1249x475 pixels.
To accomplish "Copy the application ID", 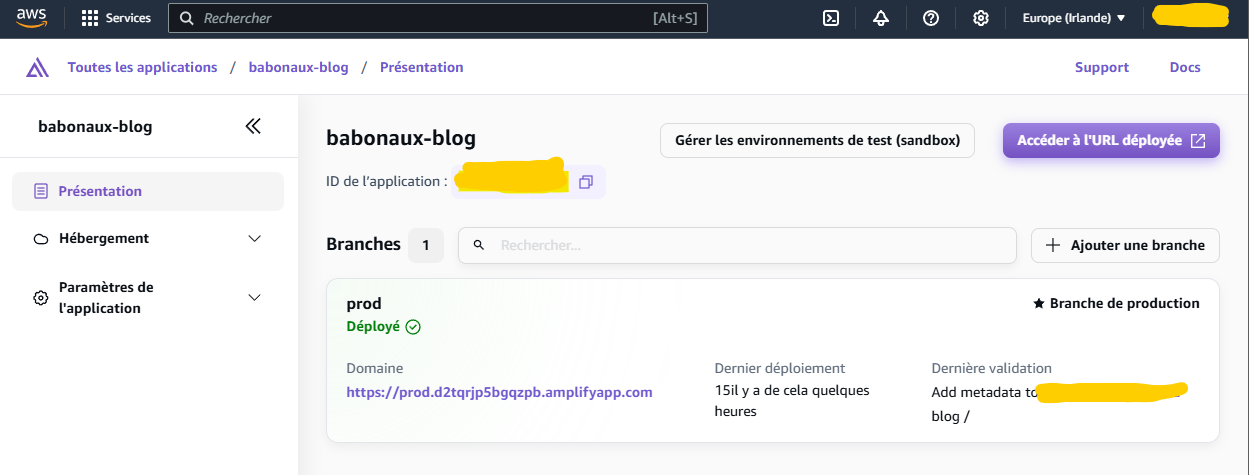I will [x=586, y=182].
